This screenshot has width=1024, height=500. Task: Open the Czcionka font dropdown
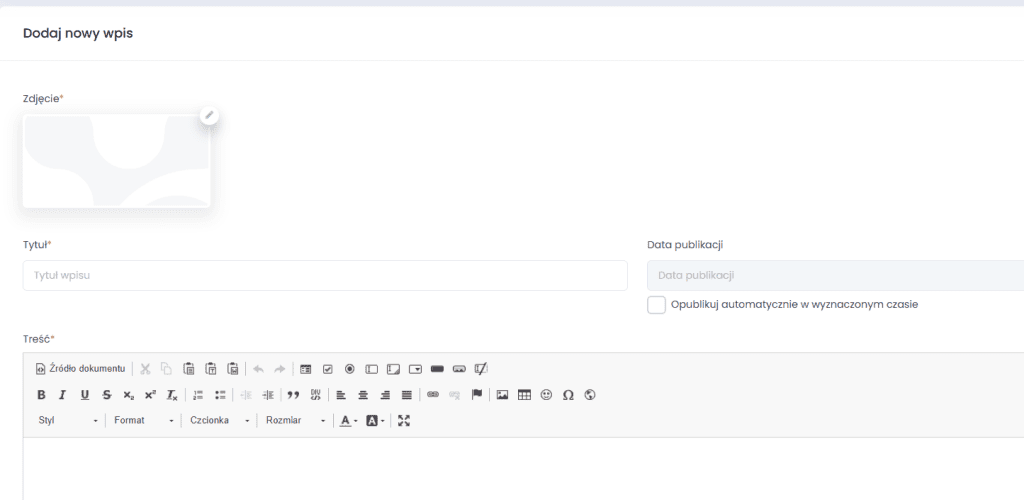pyautogui.click(x=220, y=421)
